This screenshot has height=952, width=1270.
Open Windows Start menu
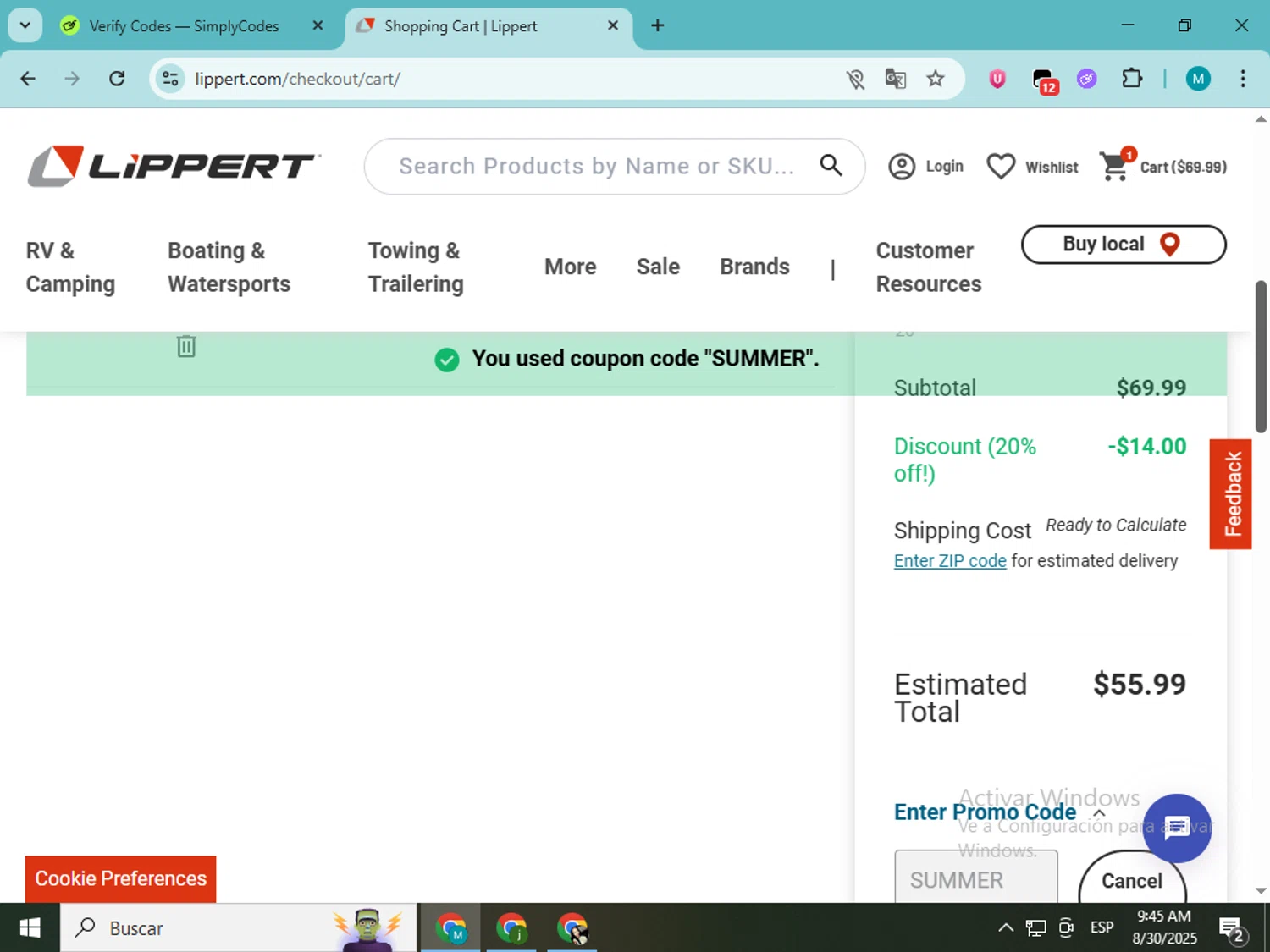[30, 928]
